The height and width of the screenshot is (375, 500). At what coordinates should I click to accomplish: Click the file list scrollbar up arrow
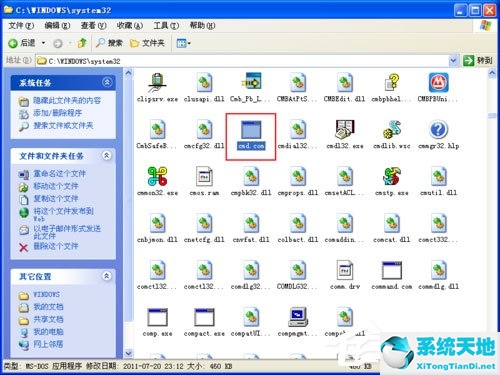(492, 73)
